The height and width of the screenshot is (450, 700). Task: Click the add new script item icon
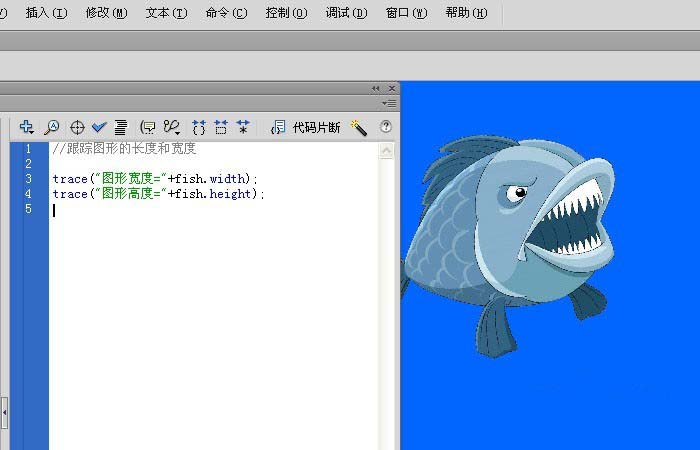pos(26,127)
